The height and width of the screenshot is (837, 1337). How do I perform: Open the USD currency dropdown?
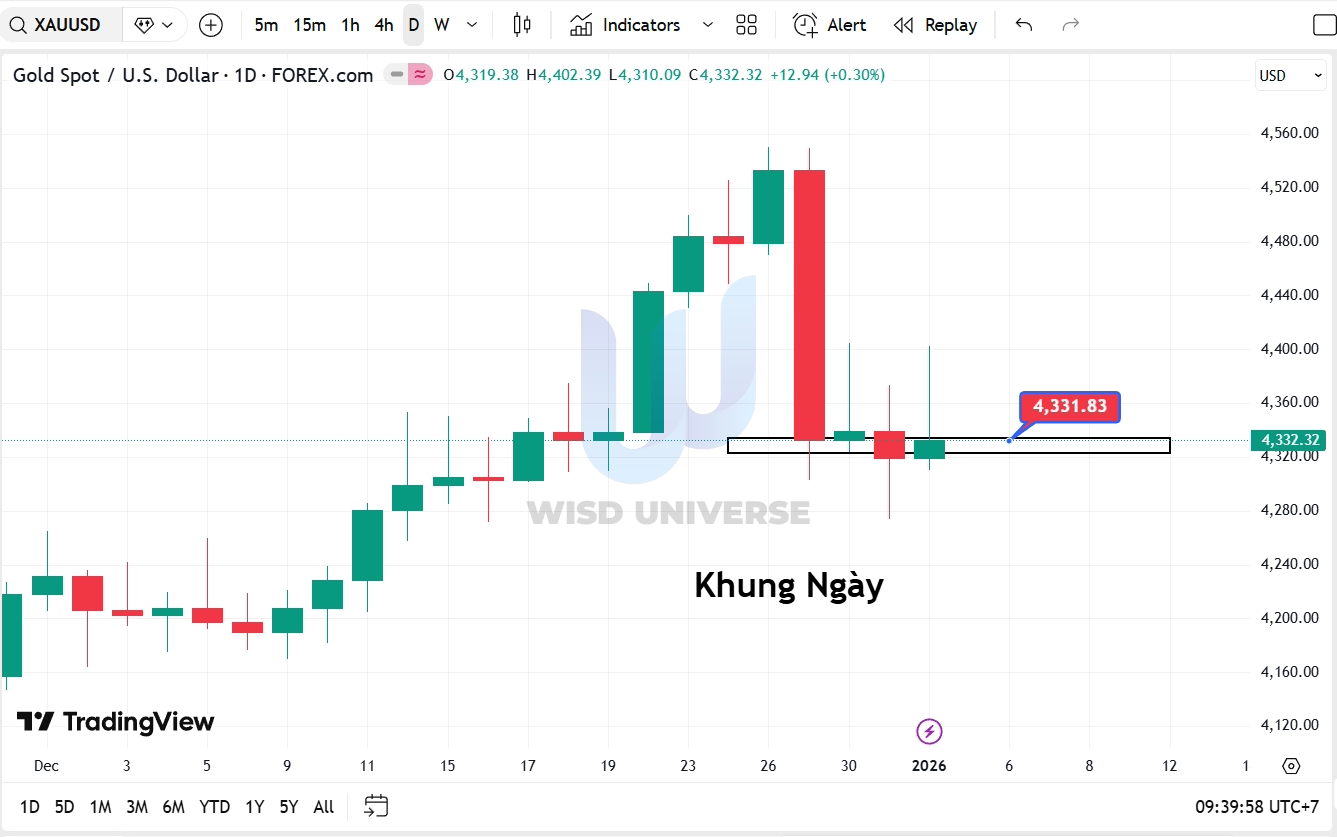click(x=1289, y=75)
